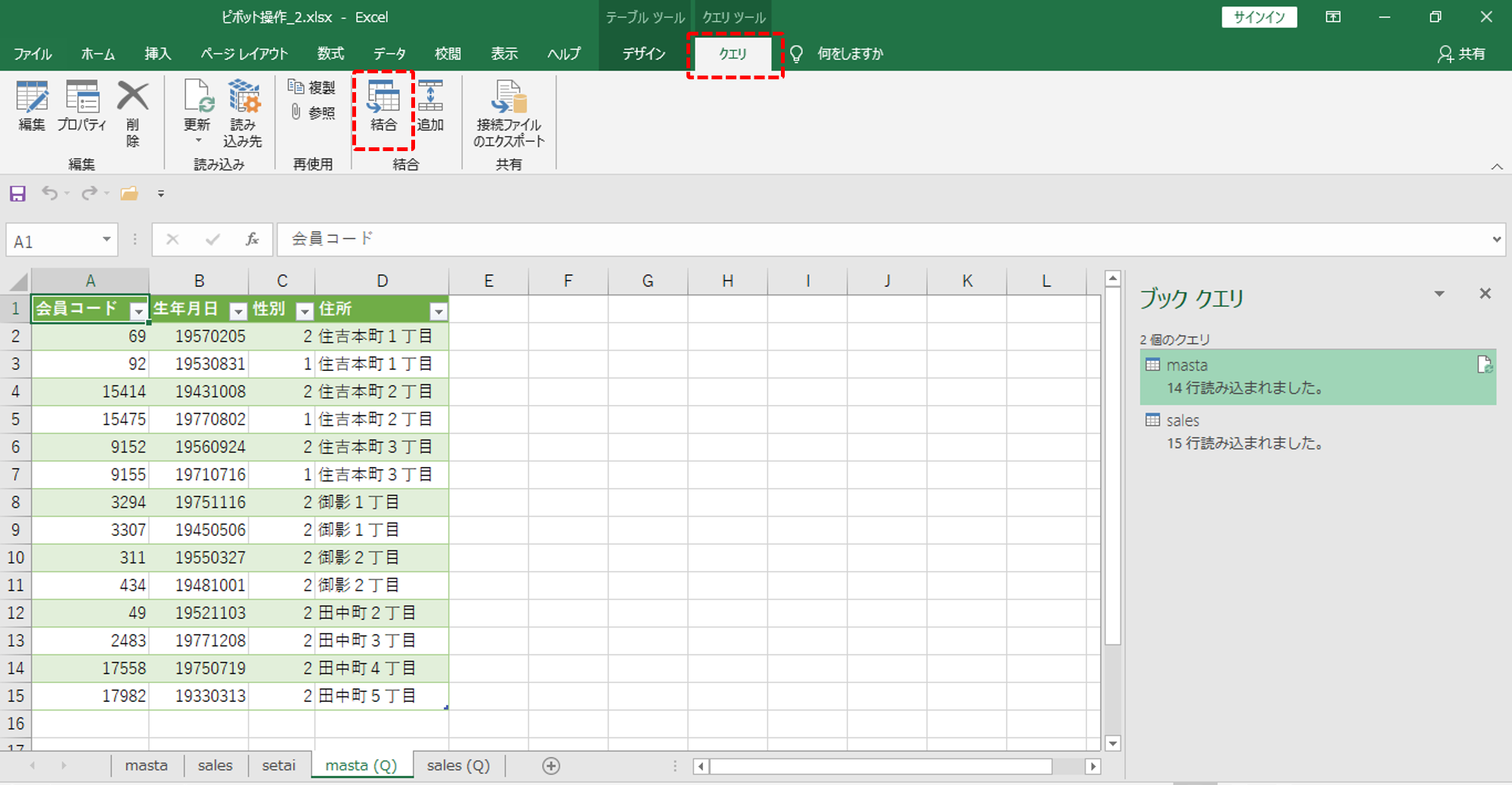Switch to the データ ribbon tab
This screenshot has width=1512, height=785.
click(x=389, y=54)
